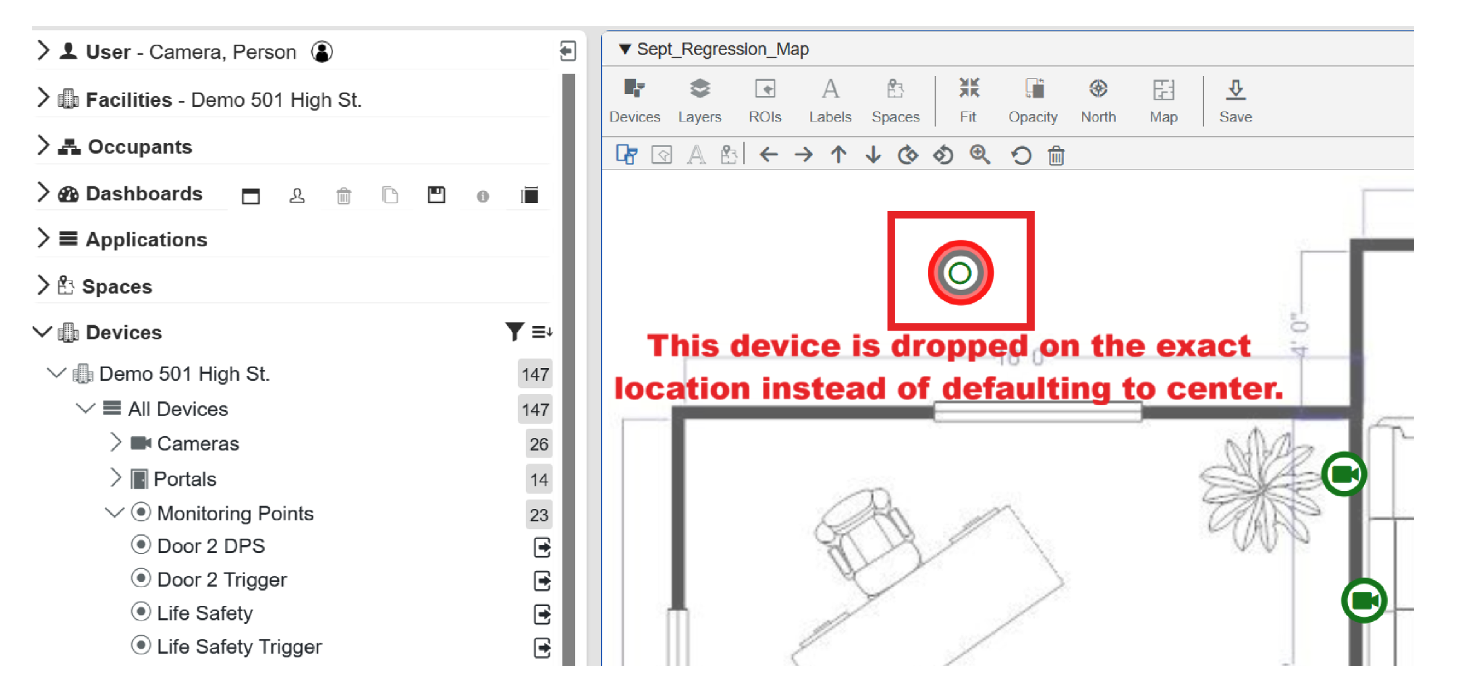Click the Save button
Screen dimensions: 1458x686
[1235, 100]
